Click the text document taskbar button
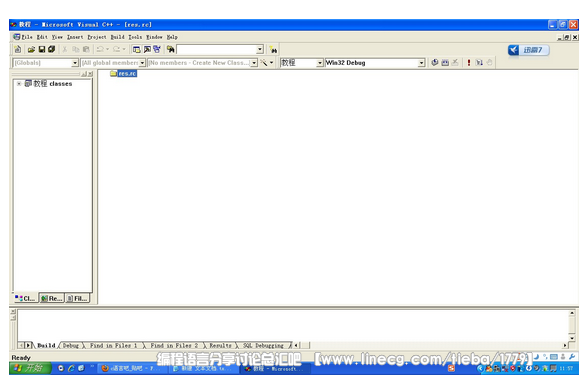Viewport: 583px width, 376px height. coord(203,368)
